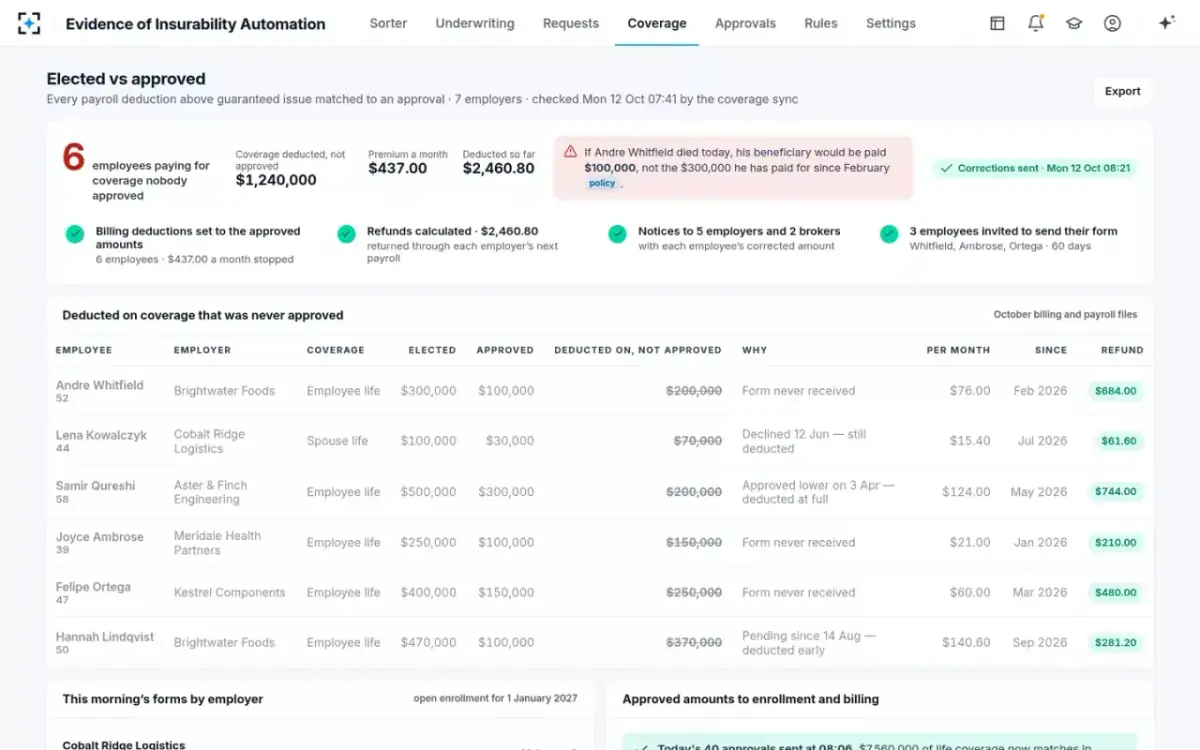Click the $500,000 elected amount
1200x750 pixels.
[x=428, y=492]
